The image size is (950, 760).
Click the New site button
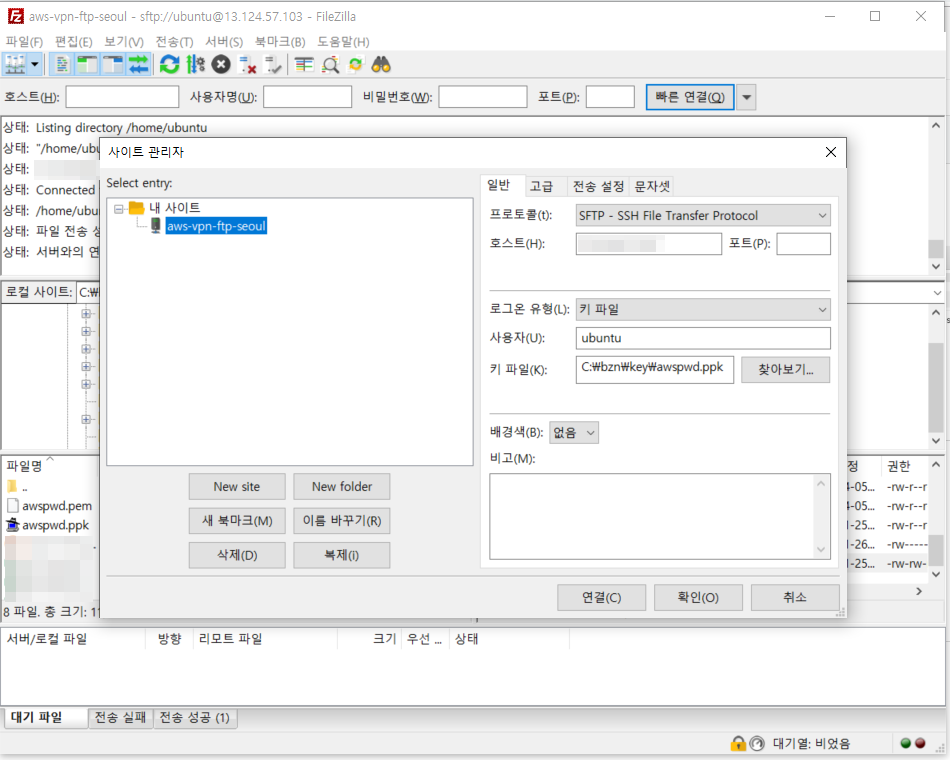pyautogui.click(x=237, y=487)
